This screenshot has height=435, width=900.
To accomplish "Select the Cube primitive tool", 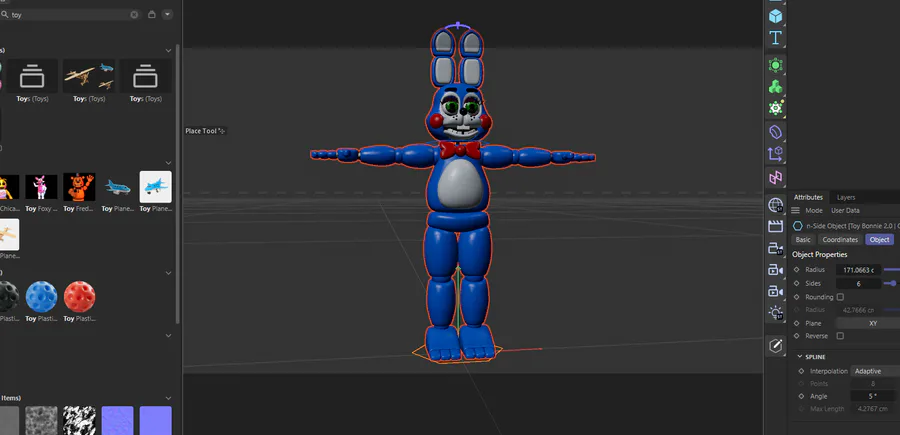I will (x=775, y=16).
